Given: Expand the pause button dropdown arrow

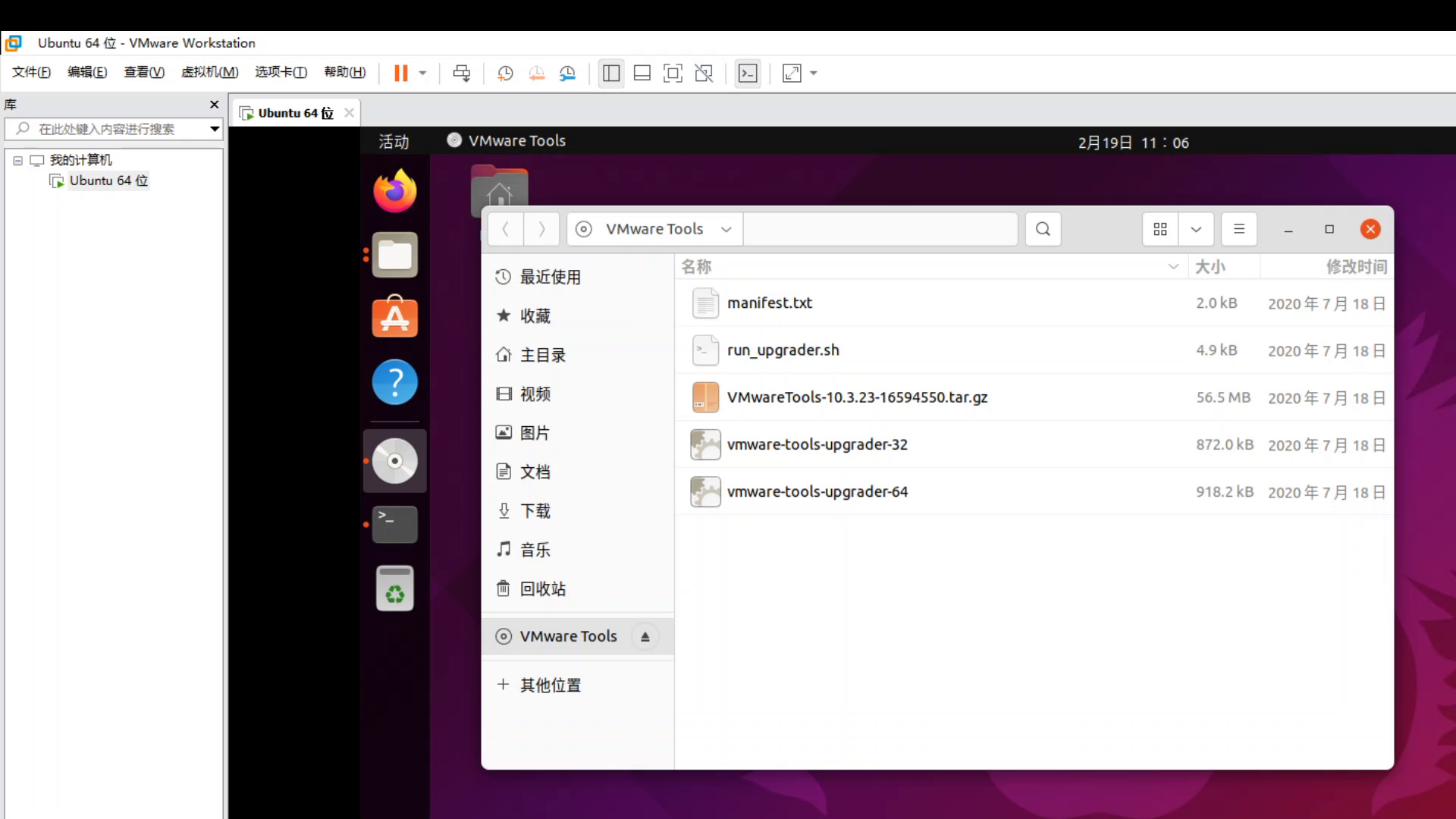Looking at the screenshot, I should click(423, 74).
